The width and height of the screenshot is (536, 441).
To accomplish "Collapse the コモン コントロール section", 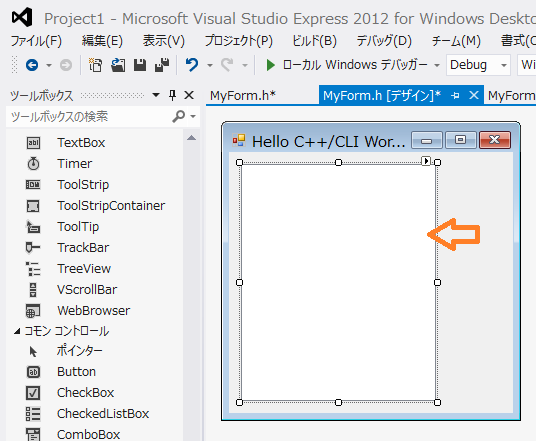I will (17, 331).
